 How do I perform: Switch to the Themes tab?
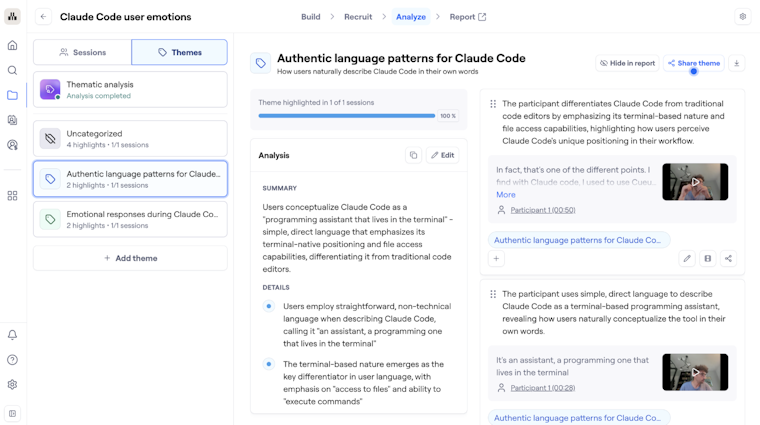click(179, 52)
